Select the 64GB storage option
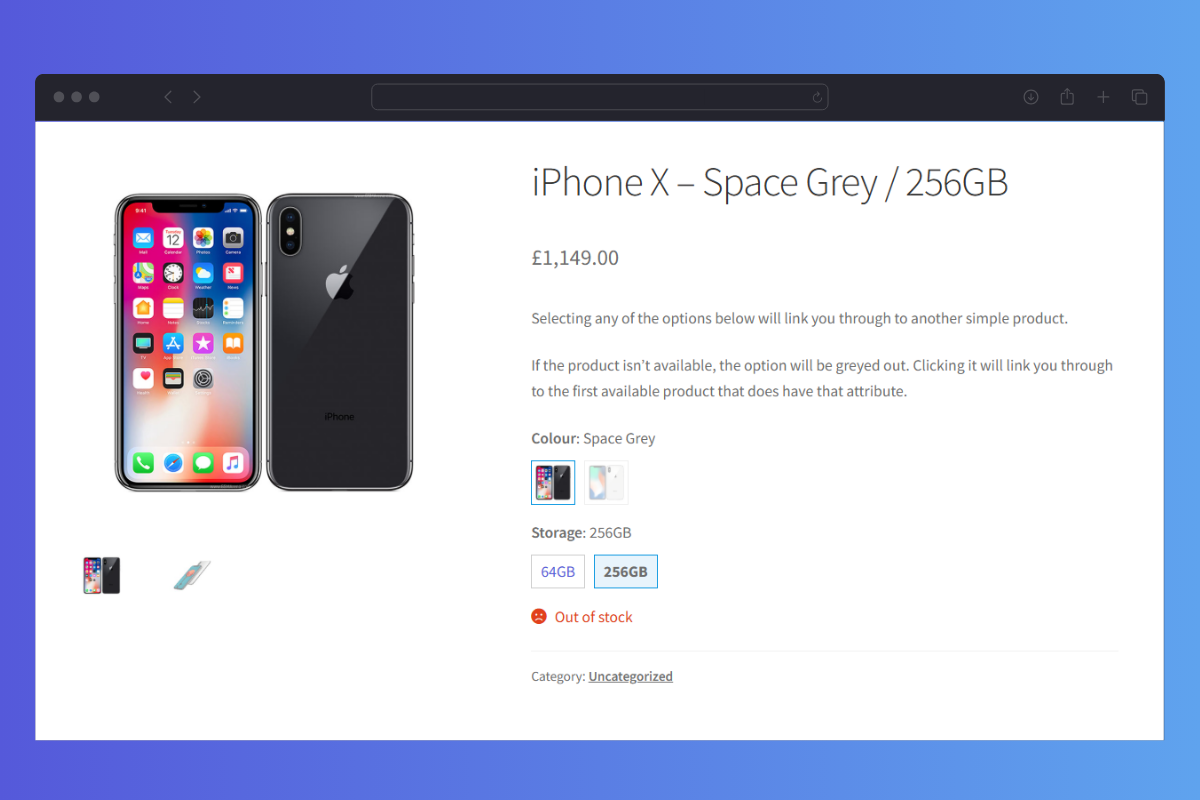Viewport: 1200px width, 800px height. coord(558,572)
